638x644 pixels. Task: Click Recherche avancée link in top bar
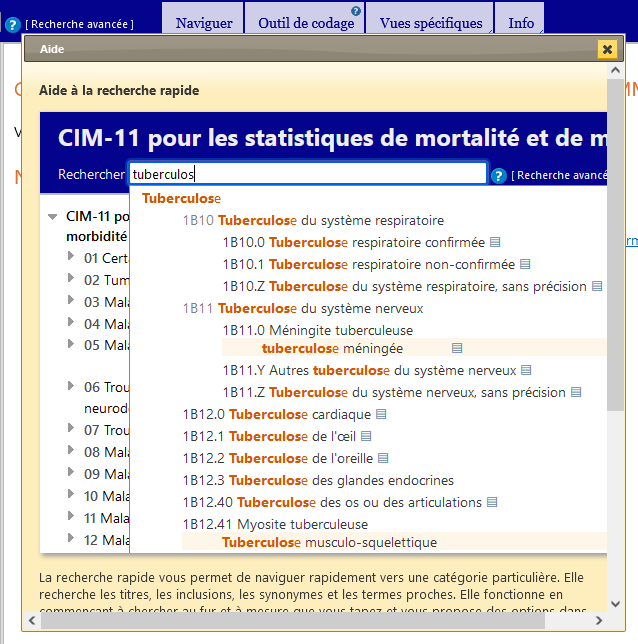tap(80, 24)
